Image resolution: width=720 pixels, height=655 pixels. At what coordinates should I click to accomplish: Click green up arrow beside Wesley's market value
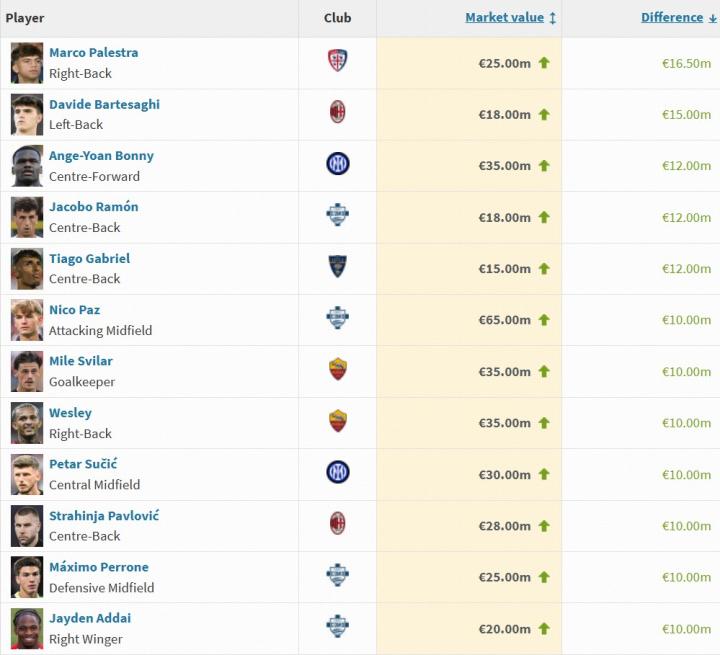[x=544, y=422]
